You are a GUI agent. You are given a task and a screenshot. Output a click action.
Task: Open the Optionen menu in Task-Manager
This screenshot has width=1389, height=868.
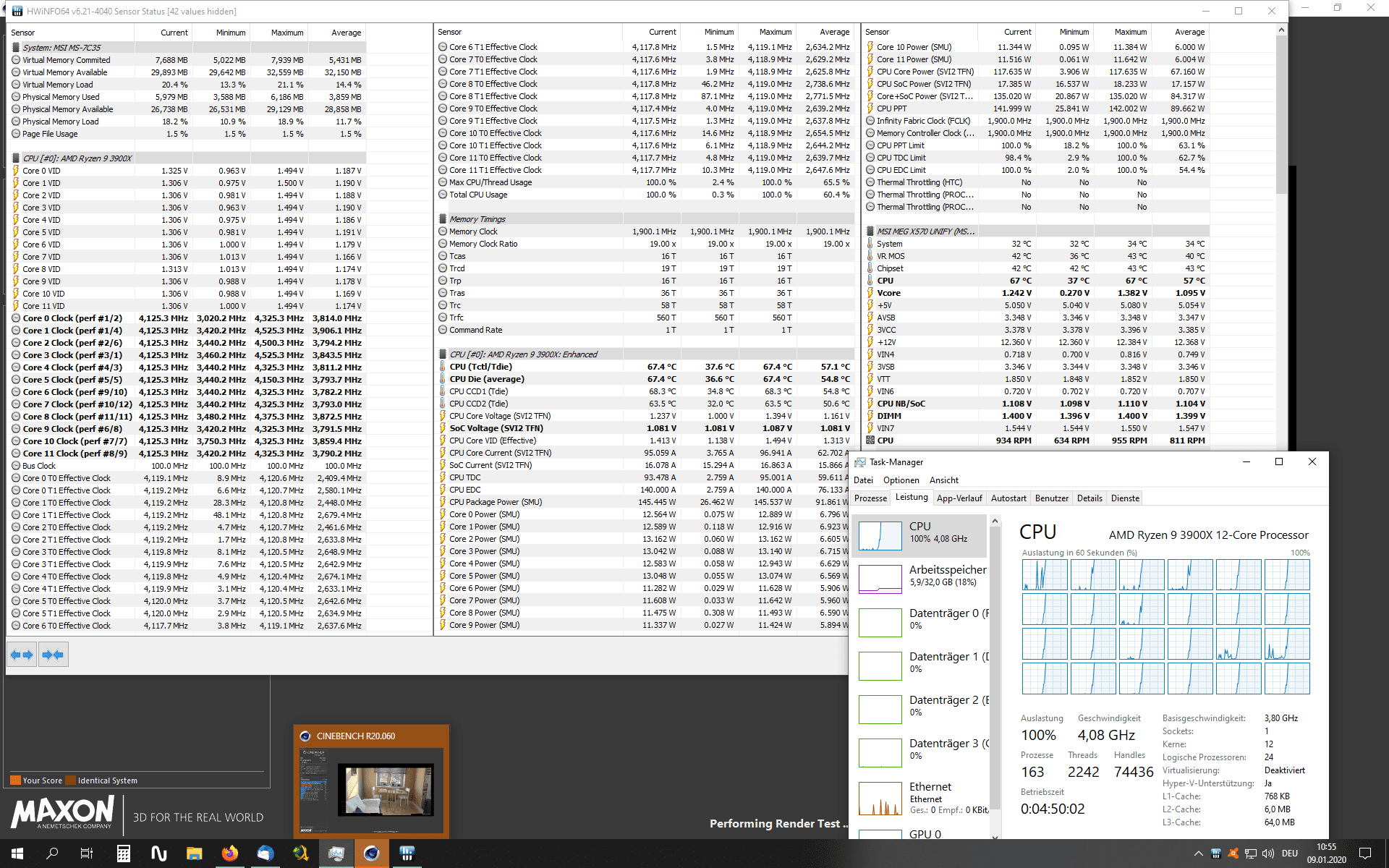point(901,480)
